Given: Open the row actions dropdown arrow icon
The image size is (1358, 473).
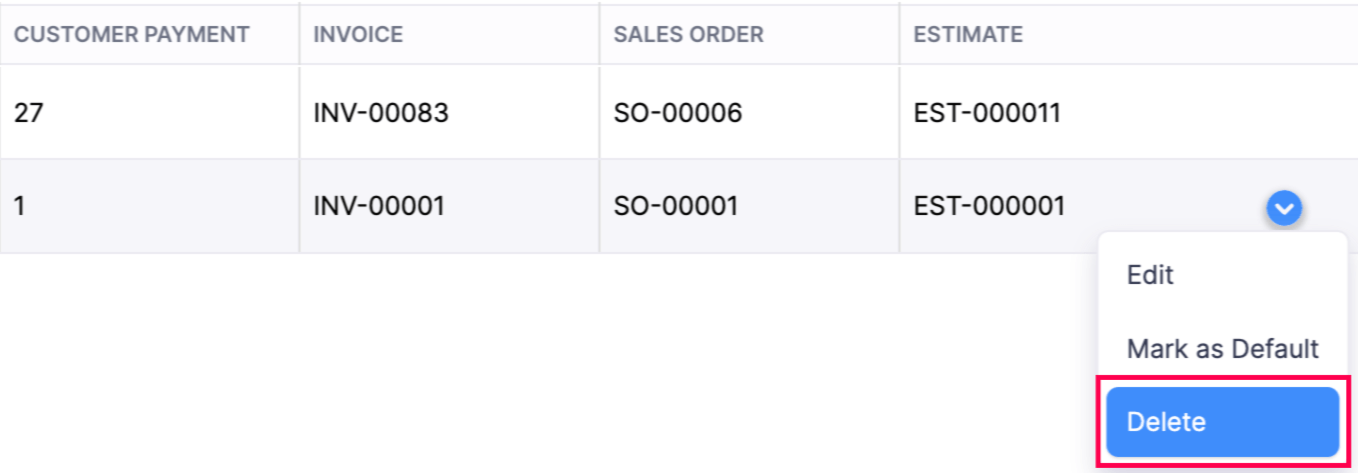Looking at the screenshot, I should tap(1284, 208).
